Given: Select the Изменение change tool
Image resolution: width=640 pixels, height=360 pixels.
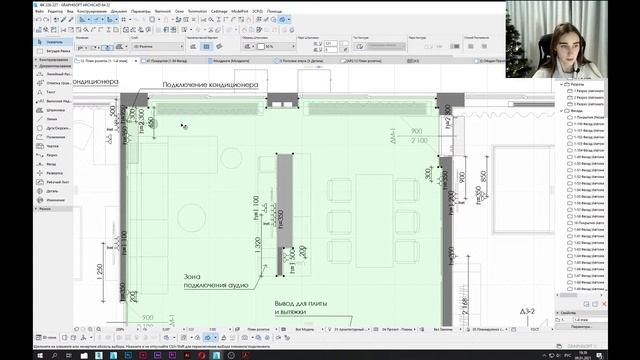Looking at the screenshot, I should click(53, 200).
